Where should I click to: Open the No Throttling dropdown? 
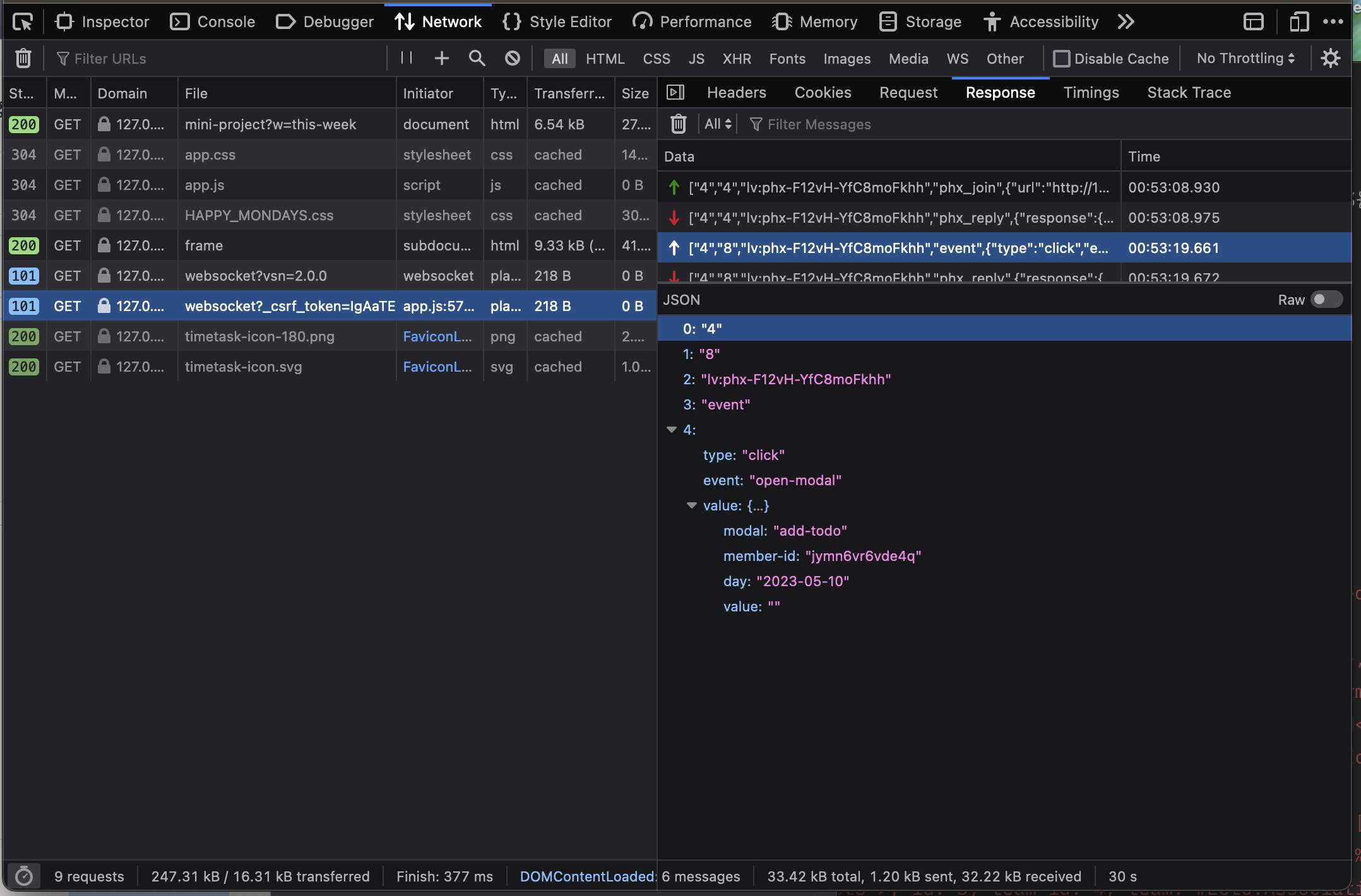click(1245, 59)
